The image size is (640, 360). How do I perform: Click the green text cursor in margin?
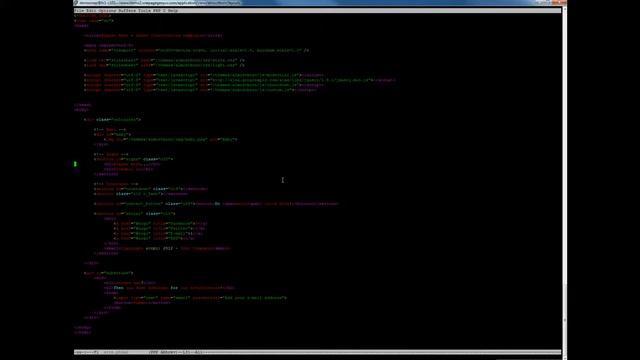coord(75,164)
